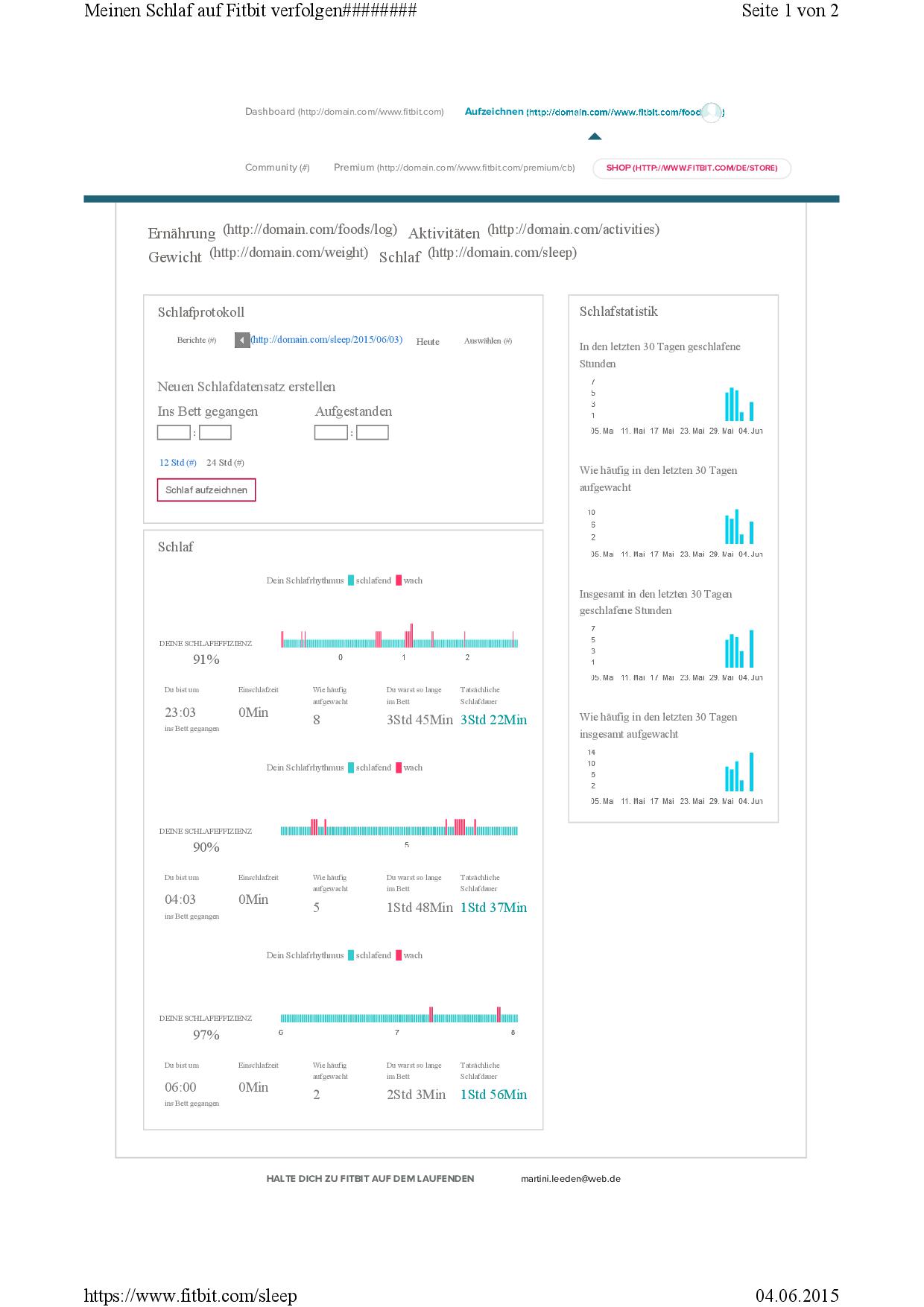Click the previous day arrow icon
This screenshot has height=1307, width=924.
242,341
